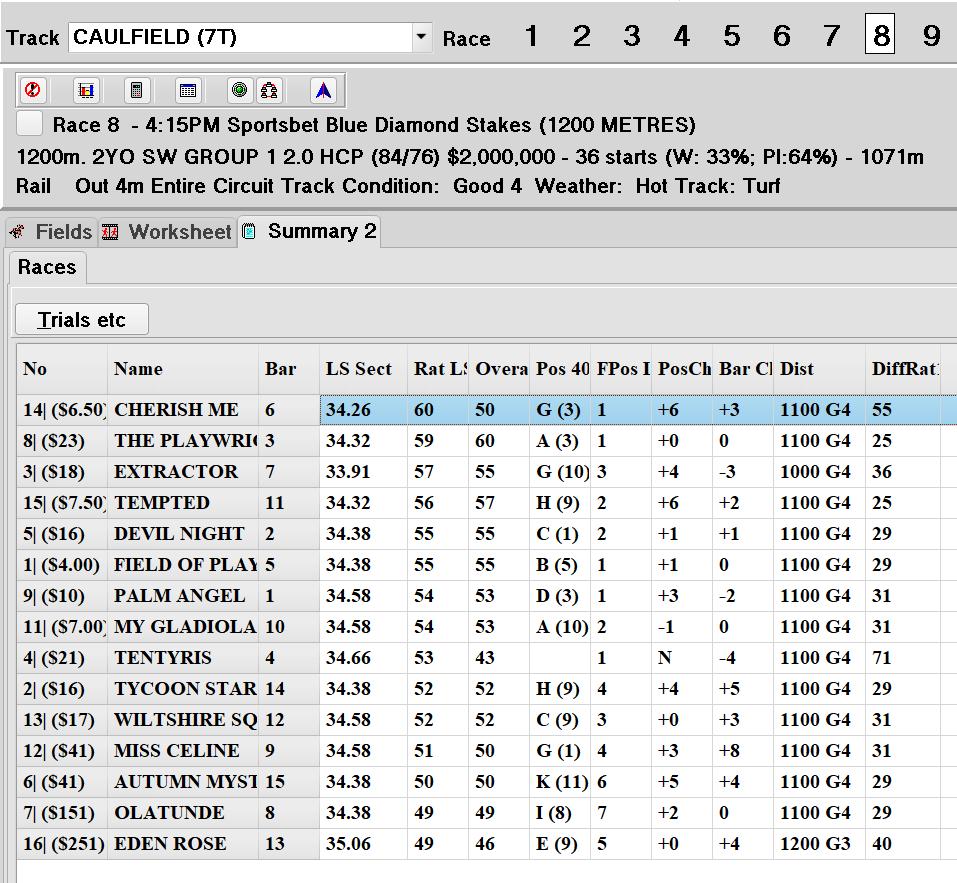The height and width of the screenshot is (883, 957).
Task: Click the red people-group toolbar icon
Action: pyautogui.click(x=269, y=91)
